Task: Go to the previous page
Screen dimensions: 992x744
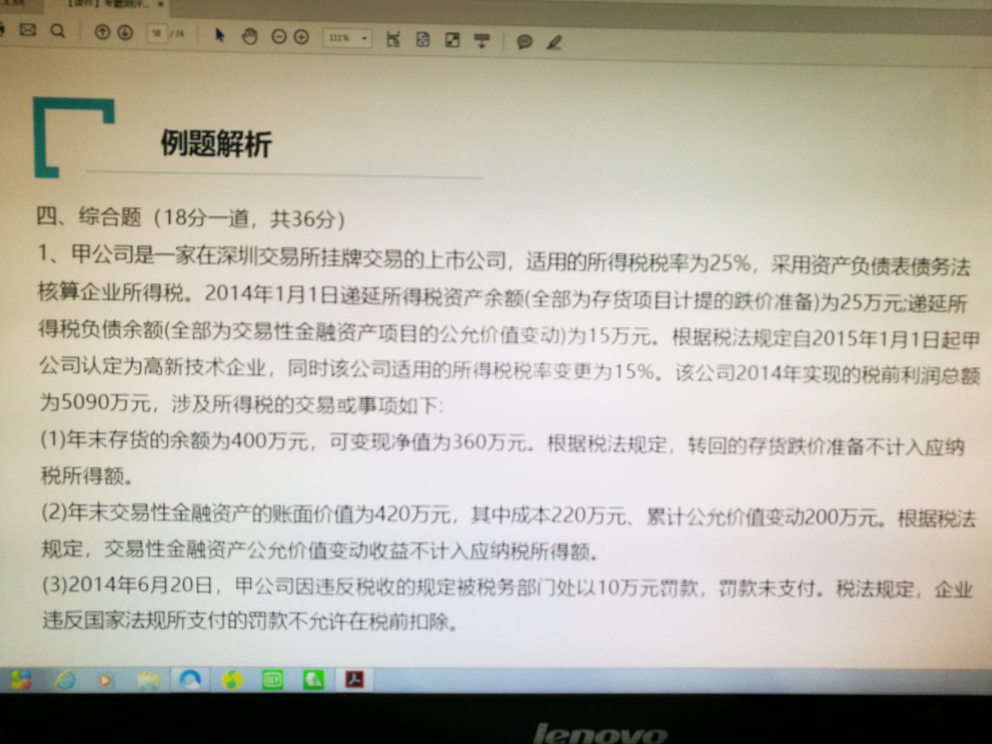Action: (104, 32)
